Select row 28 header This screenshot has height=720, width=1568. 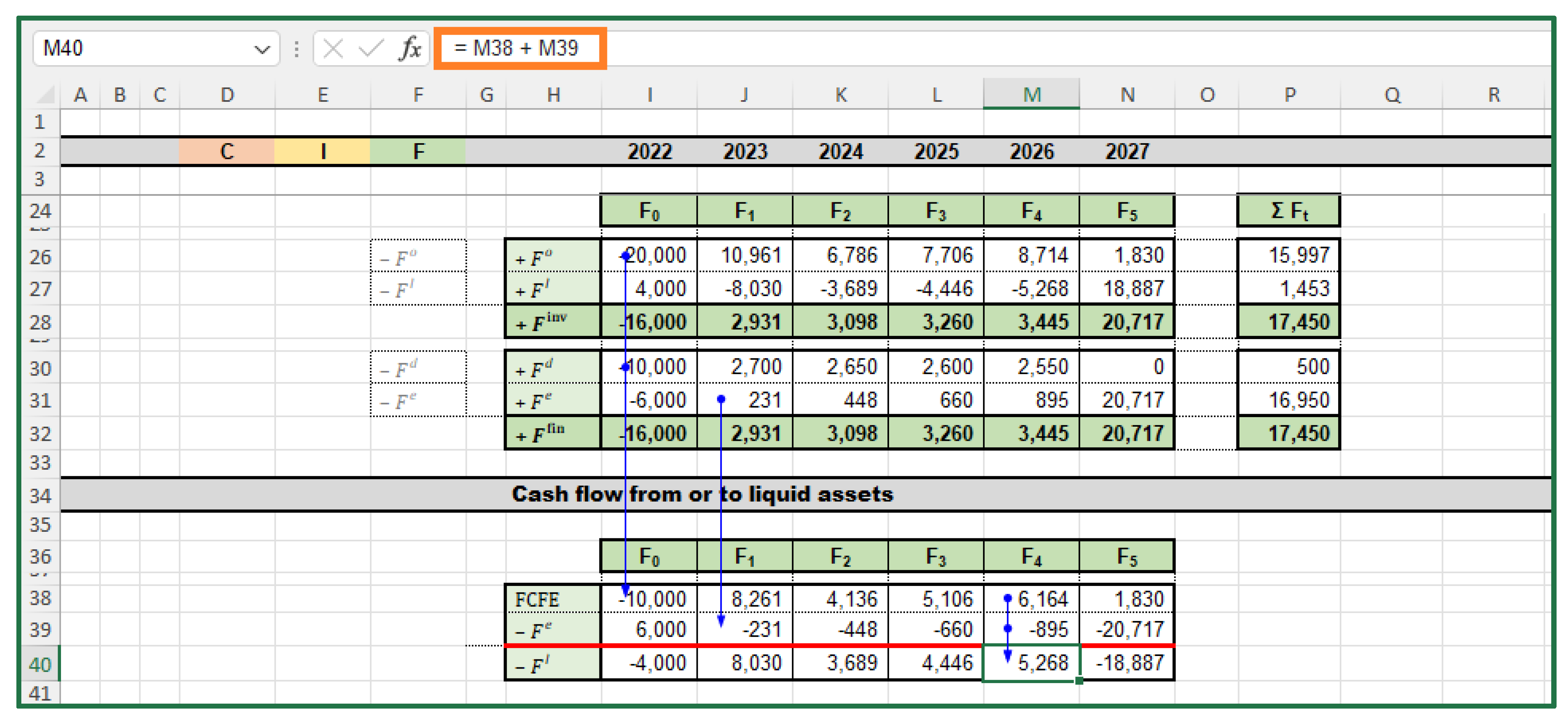pyautogui.click(x=40, y=322)
